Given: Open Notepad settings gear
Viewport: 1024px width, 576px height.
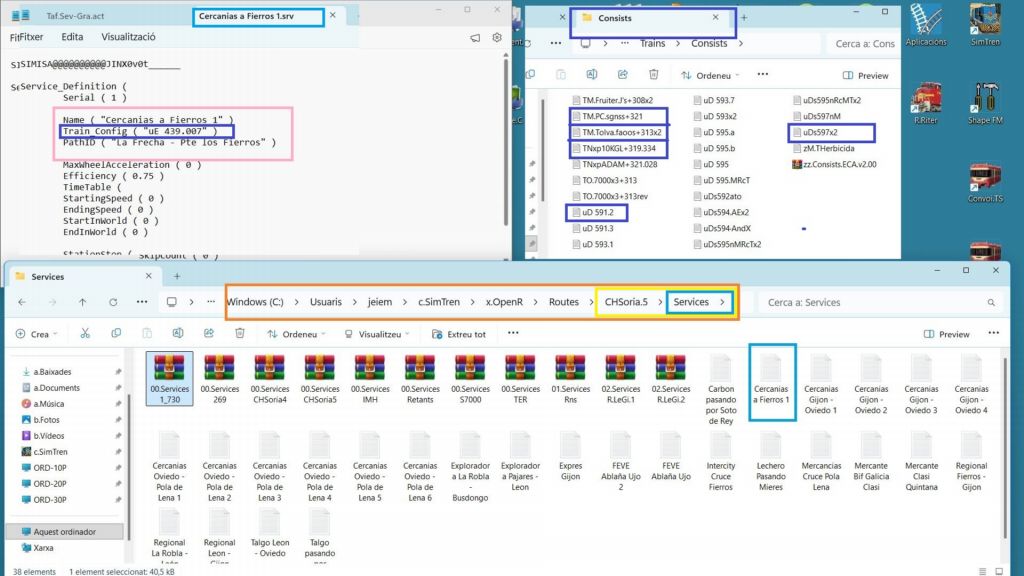Looking at the screenshot, I should click(497, 38).
